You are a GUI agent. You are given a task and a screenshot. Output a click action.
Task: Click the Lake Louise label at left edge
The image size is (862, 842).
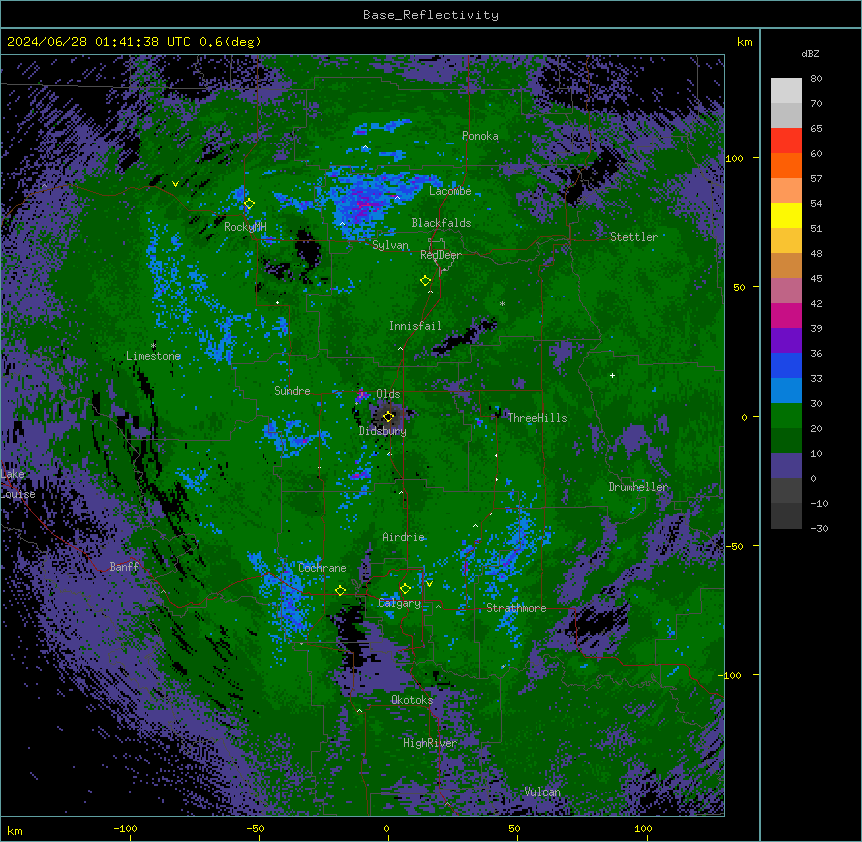pyautogui.click(x=17, y=484)
